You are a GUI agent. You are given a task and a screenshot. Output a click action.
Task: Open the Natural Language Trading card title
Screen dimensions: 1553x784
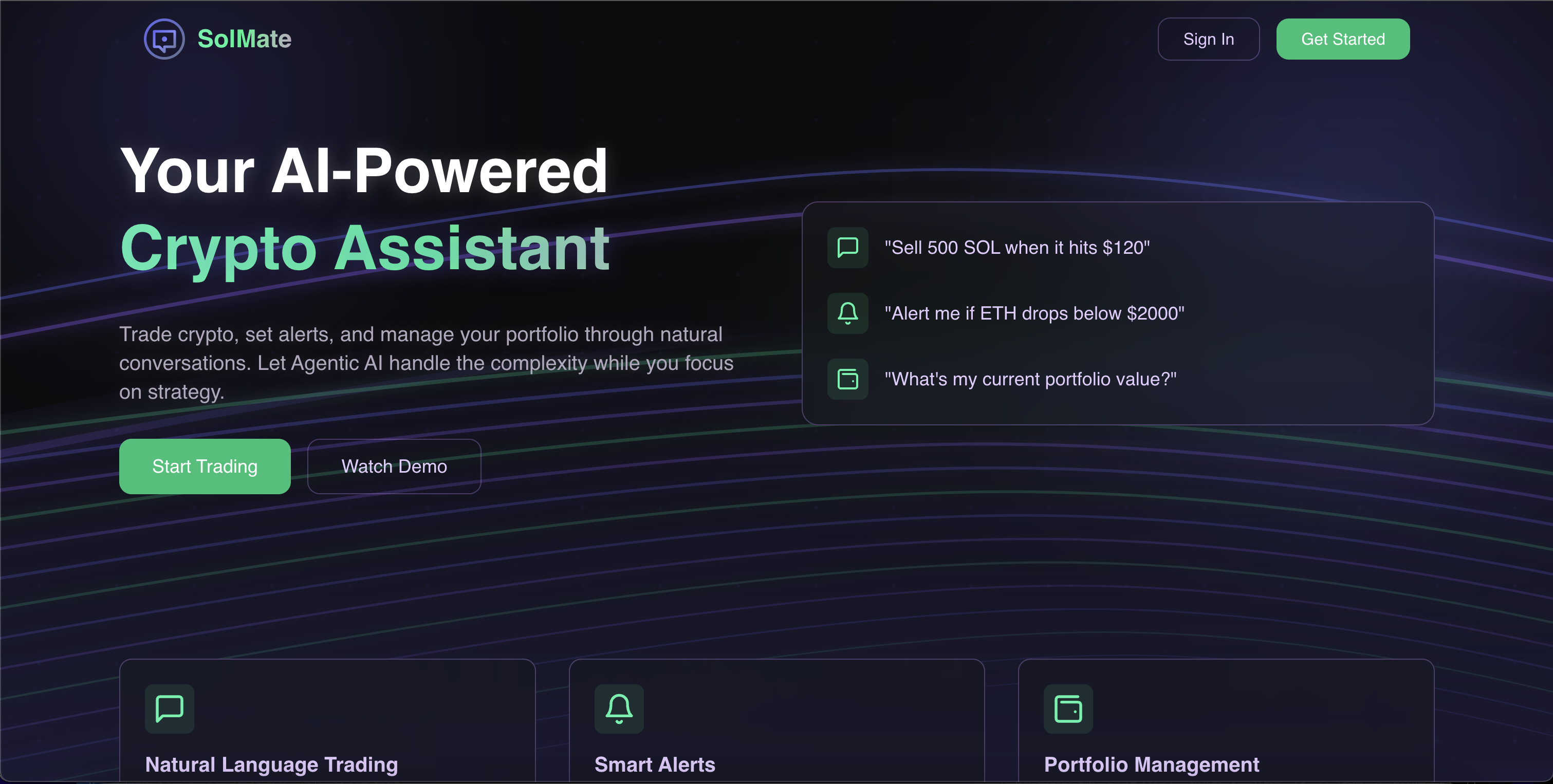coord(271,764)
